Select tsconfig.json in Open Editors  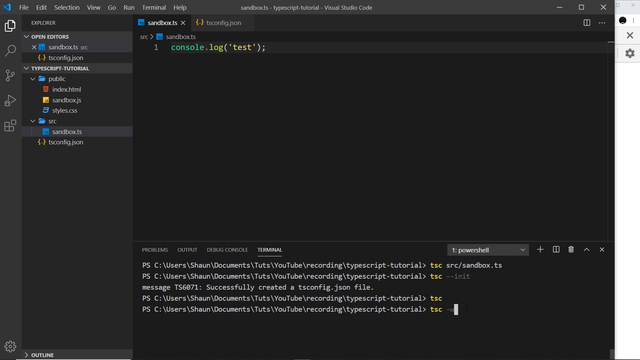click(78, 58)
